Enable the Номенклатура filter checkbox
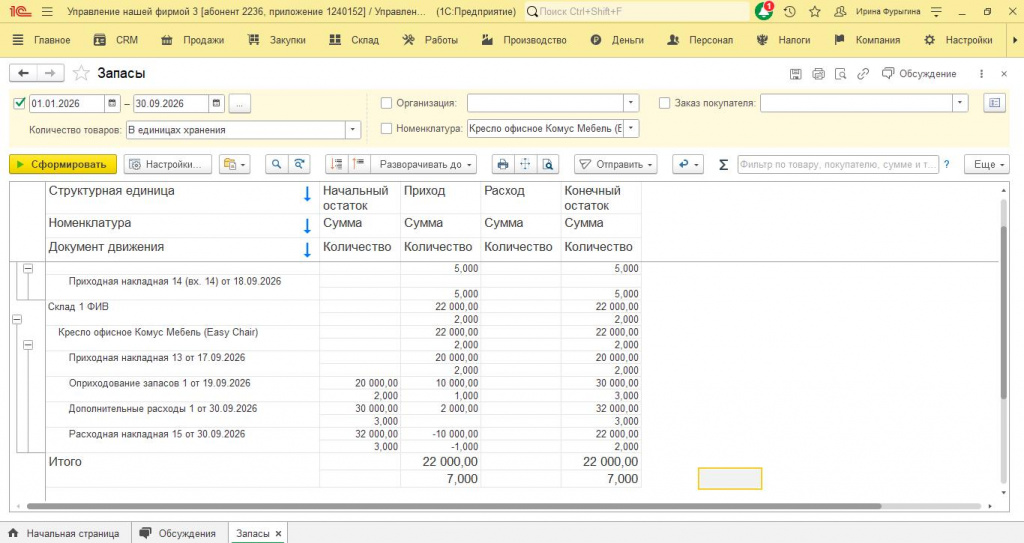 click(x=386, y=129)
